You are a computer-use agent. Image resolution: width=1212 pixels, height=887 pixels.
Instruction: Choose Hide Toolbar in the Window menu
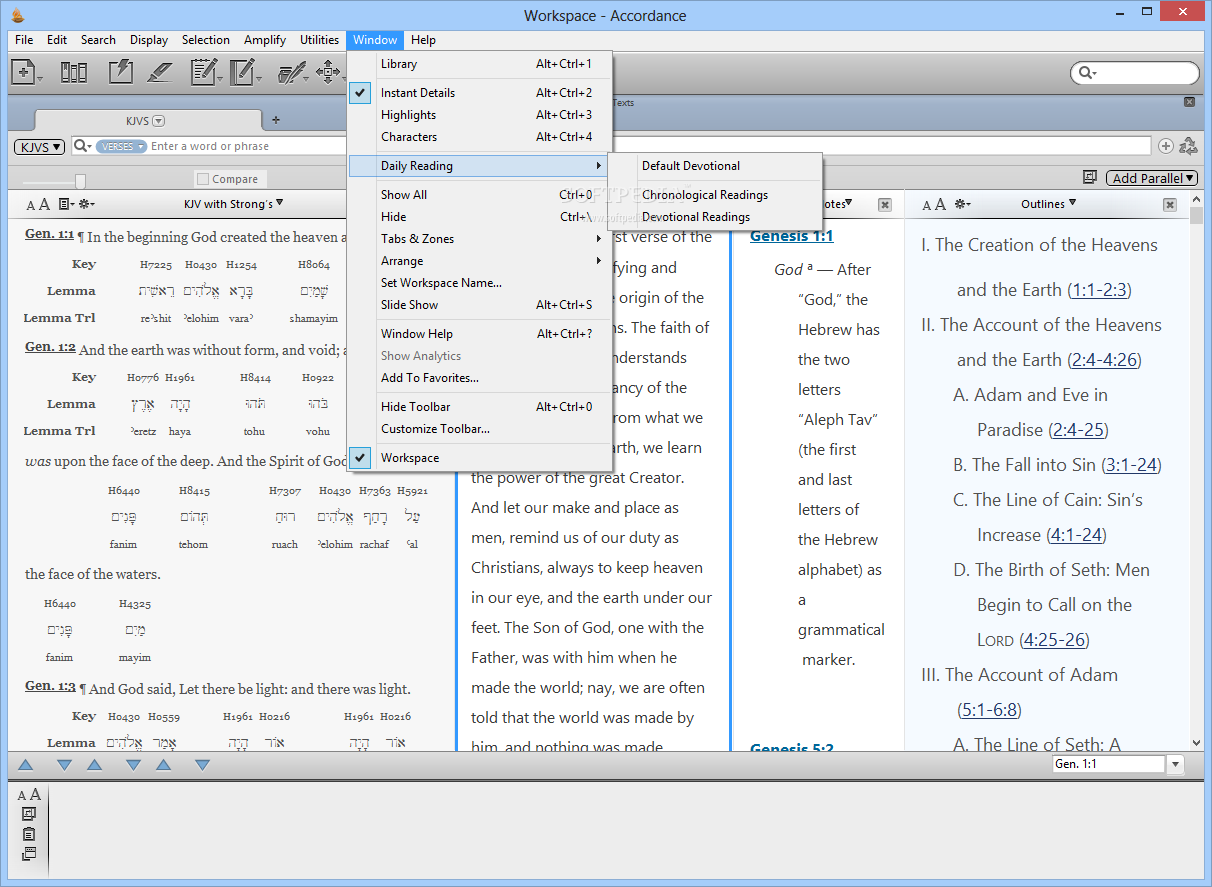(480, 406)
